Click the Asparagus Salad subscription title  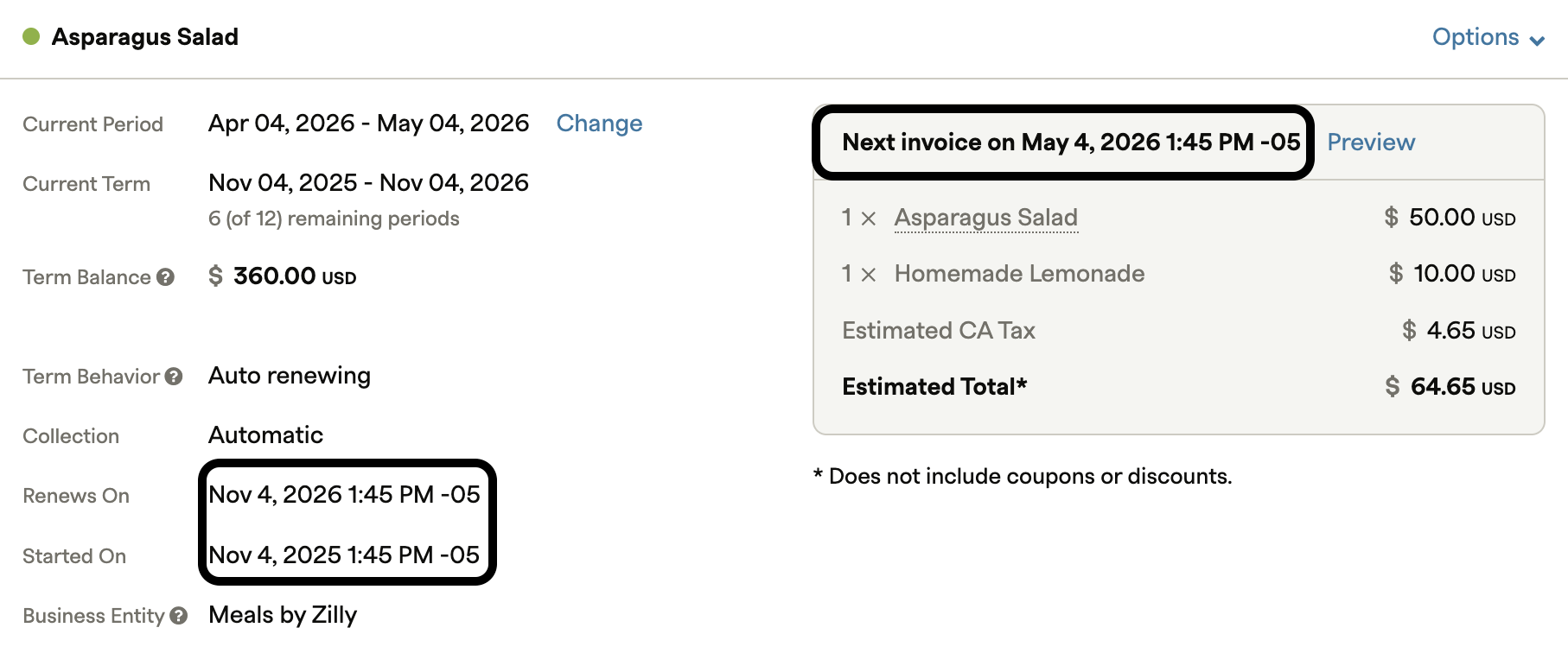pyautogui.click(x=145, y=37)
